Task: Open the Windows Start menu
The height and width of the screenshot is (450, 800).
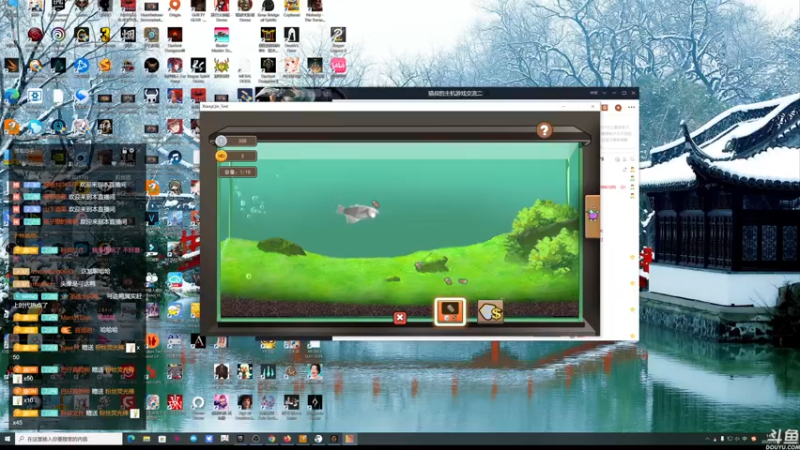Action: pyautogui.click(x=7, y=439)
